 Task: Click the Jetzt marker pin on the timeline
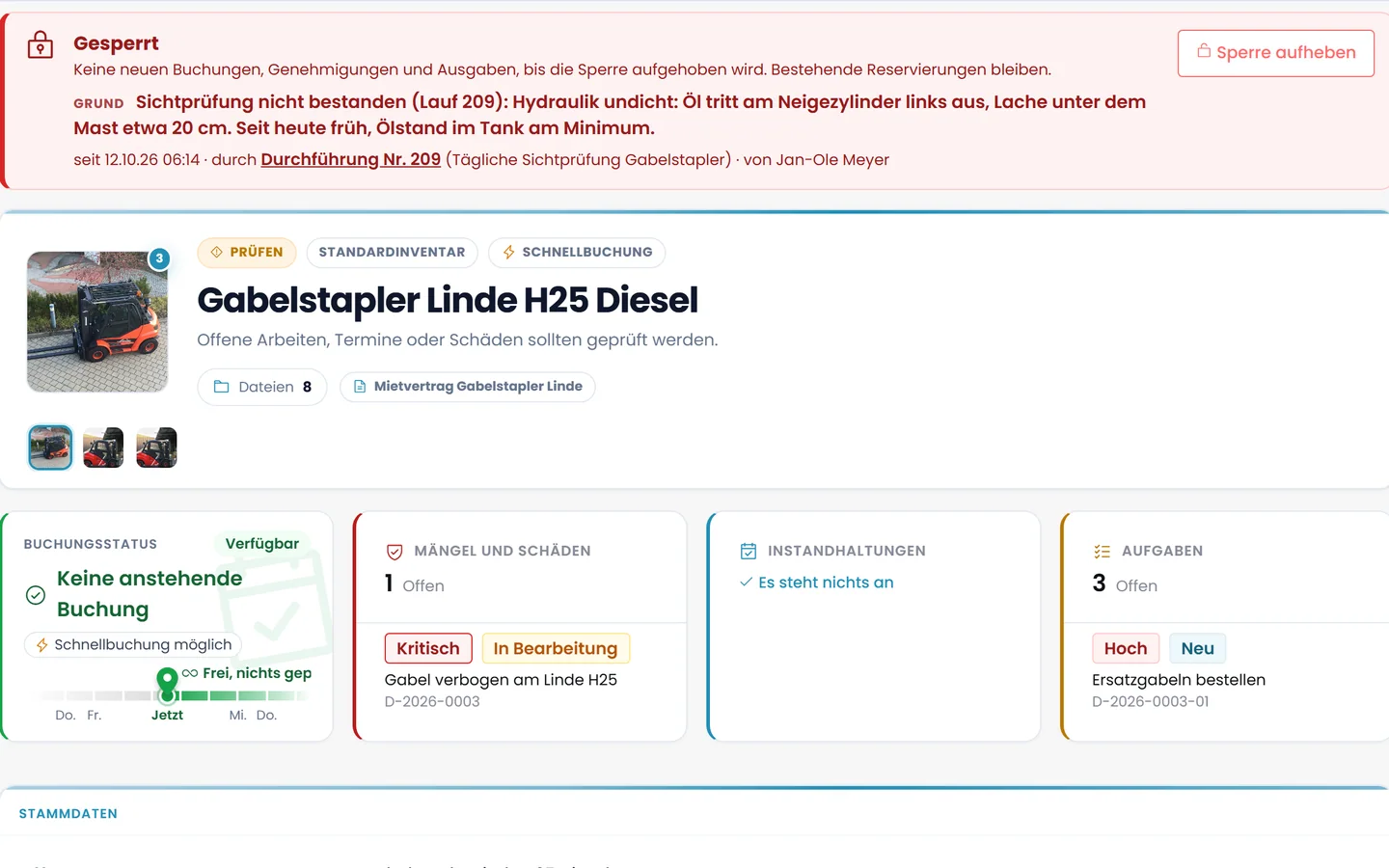coord(167,684)
